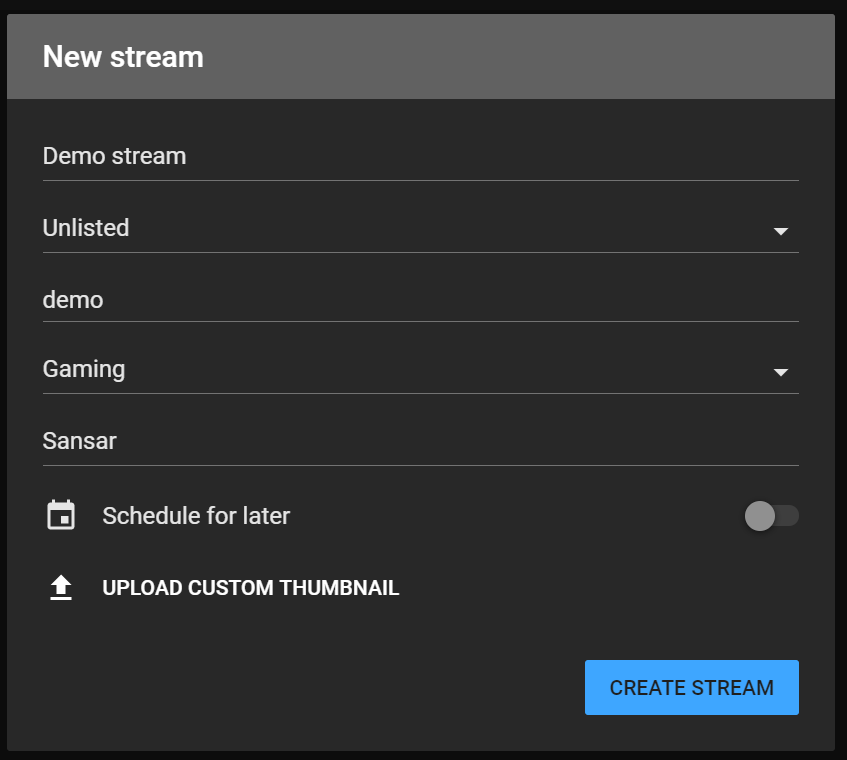This screenshot has height=760, width=847.
Task: Enable the Schedule for later toggle
Action: tap(771, 515)
